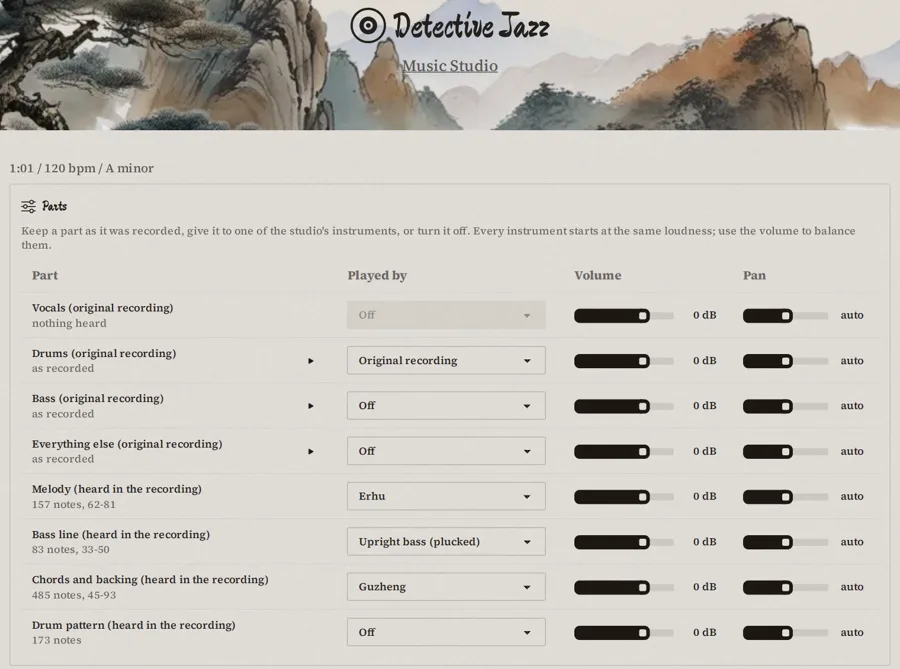Click the nothing heard text under Vocals
The height and width of the screenshot is (669, 900).
click(69, 324)
